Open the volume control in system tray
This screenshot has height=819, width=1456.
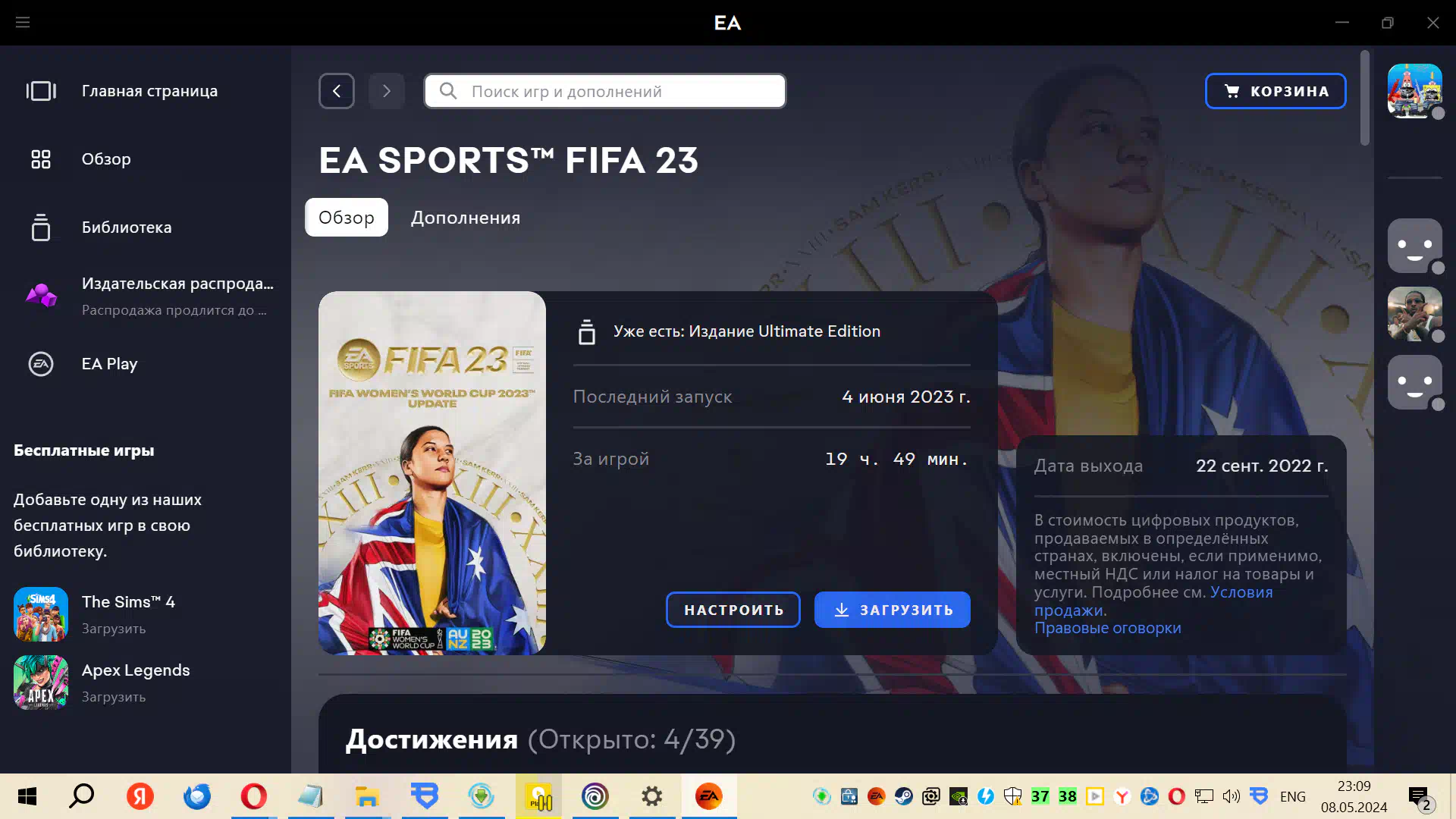pyautogui.click(x=1231, y=796)
